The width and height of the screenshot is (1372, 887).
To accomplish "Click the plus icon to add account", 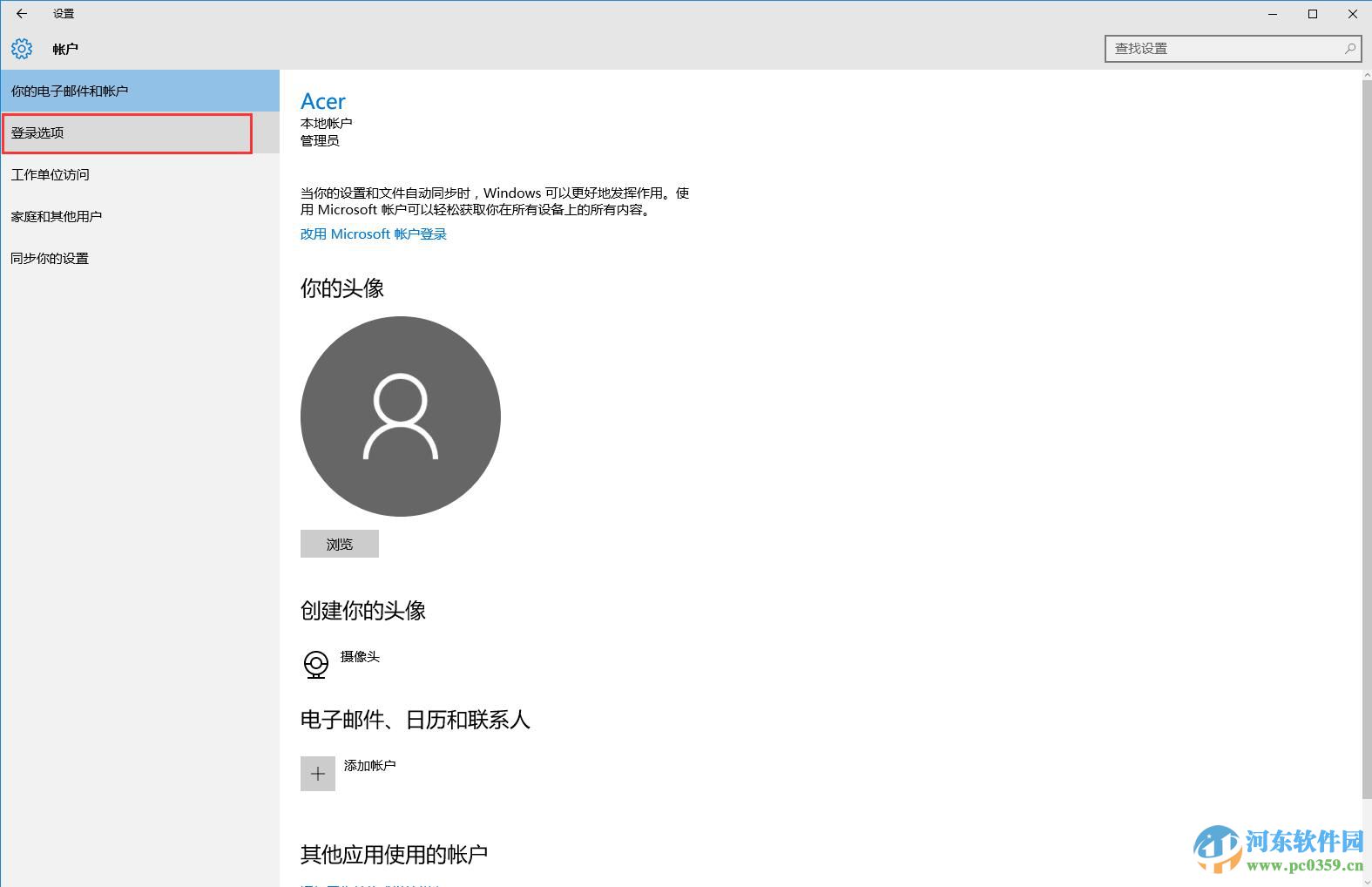I will (x=318, y=774).
